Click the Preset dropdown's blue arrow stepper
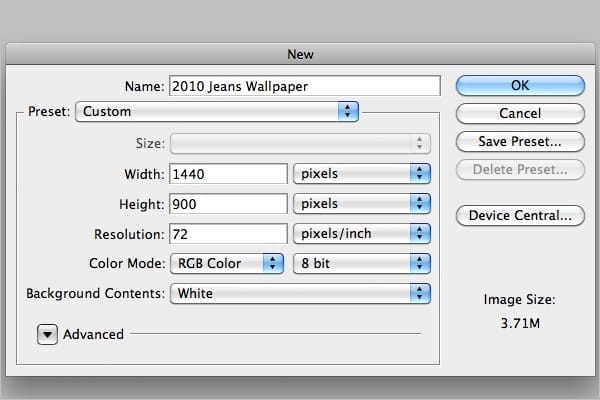The height and width of the screenshot is (400, 600). [348, 111]
